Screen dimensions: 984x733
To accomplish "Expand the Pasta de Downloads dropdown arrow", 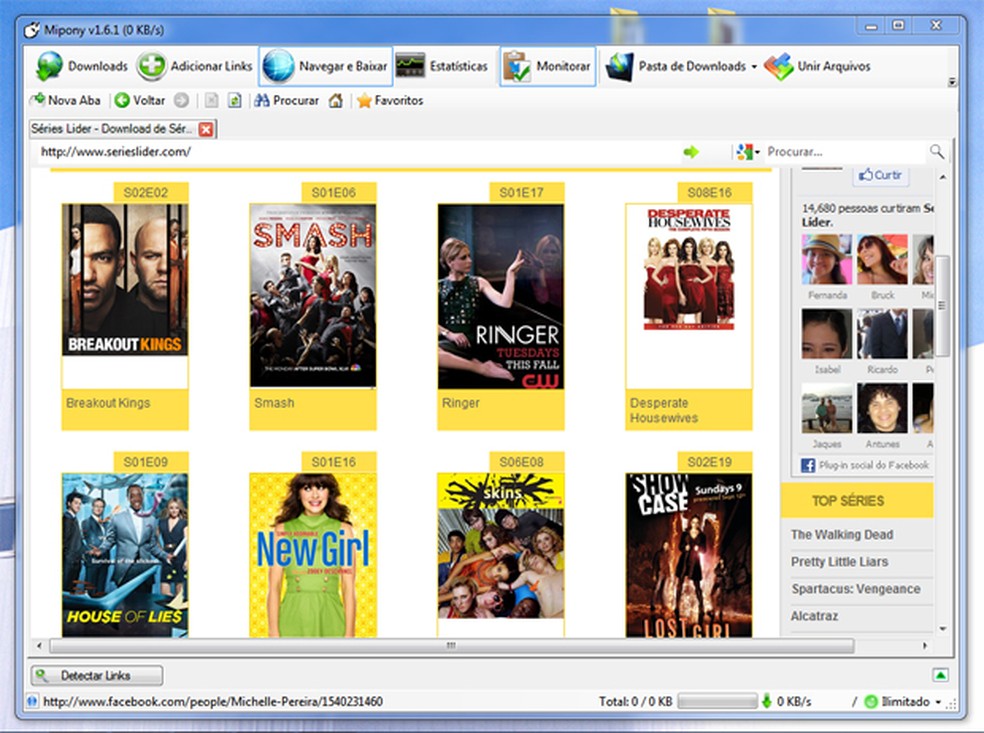I will pyautogui.click(x=754, y=67).
